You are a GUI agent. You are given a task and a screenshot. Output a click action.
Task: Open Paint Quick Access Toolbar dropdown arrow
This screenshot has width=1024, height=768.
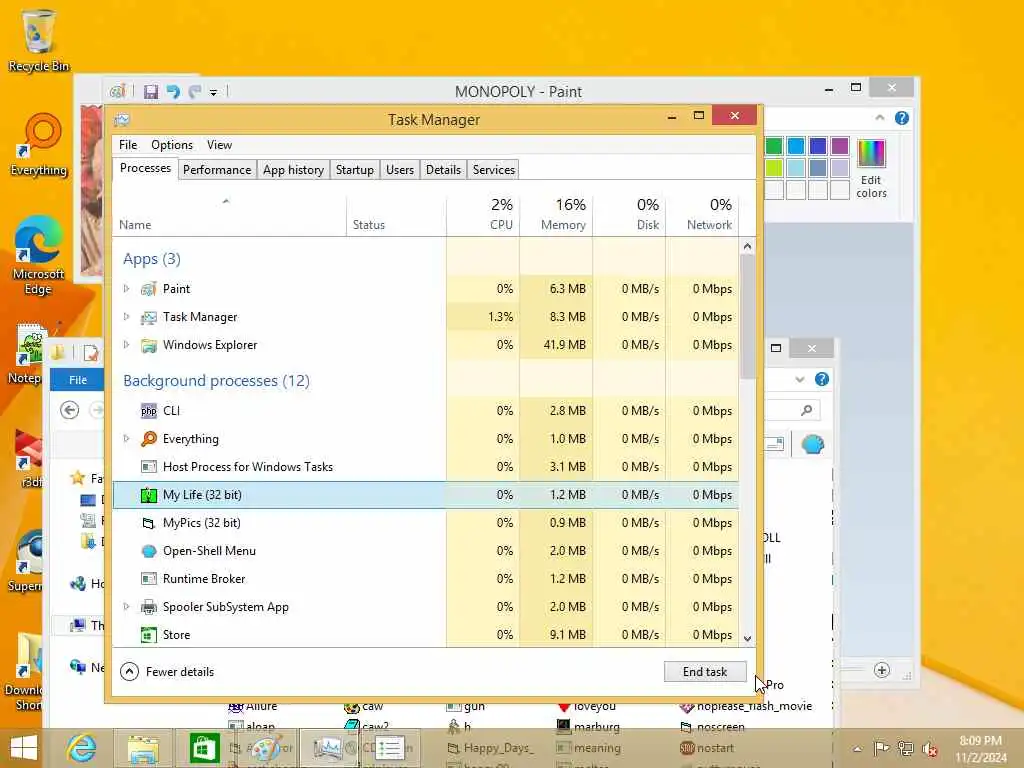click(213, 93)
